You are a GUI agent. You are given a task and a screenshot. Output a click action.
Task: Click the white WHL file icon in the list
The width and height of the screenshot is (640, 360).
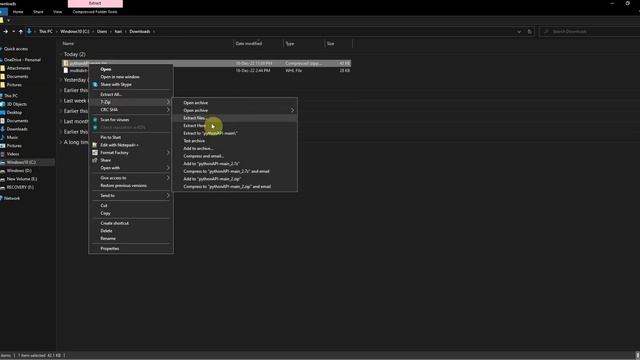click(66, 70)
